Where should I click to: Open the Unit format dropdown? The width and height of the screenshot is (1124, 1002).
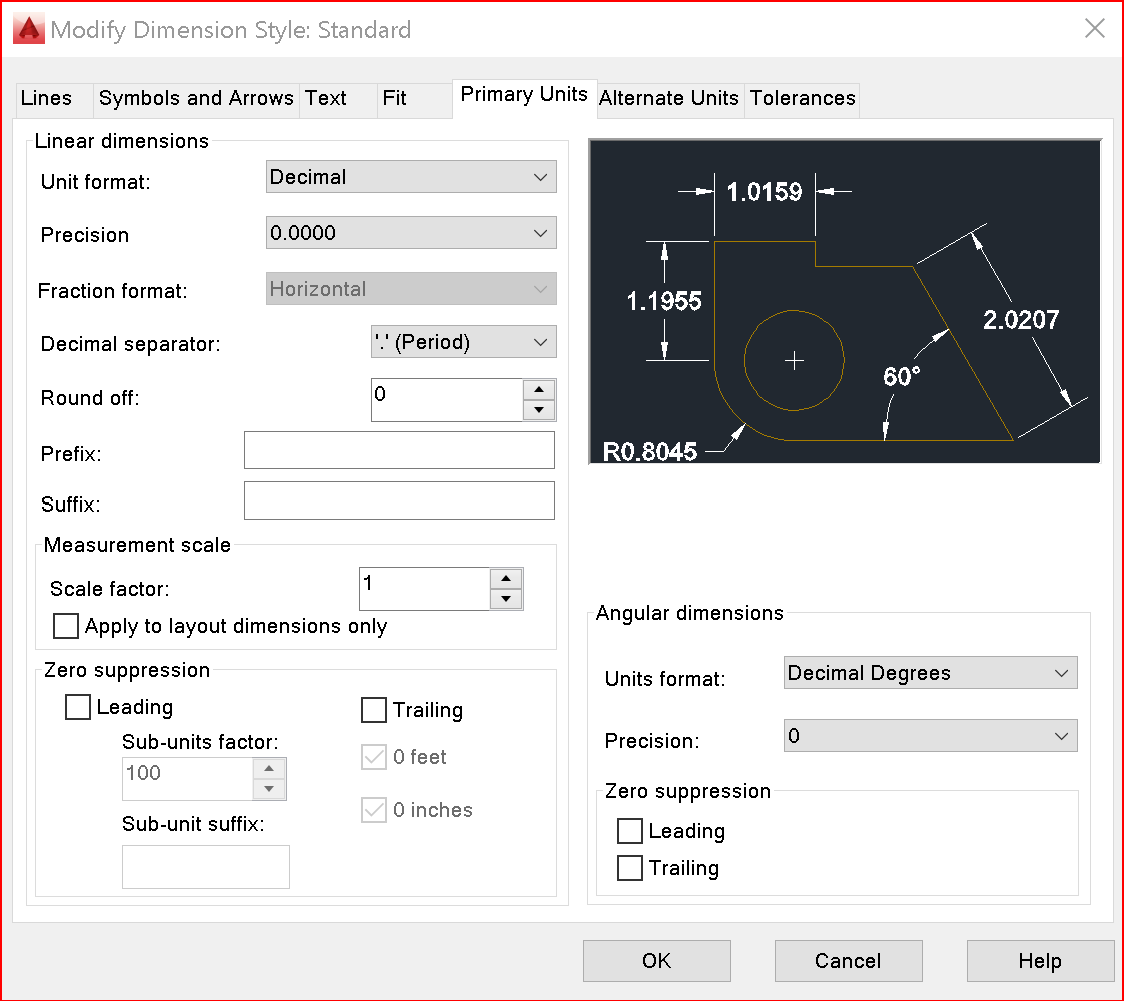pyautogui.click(x=411, y=177)
